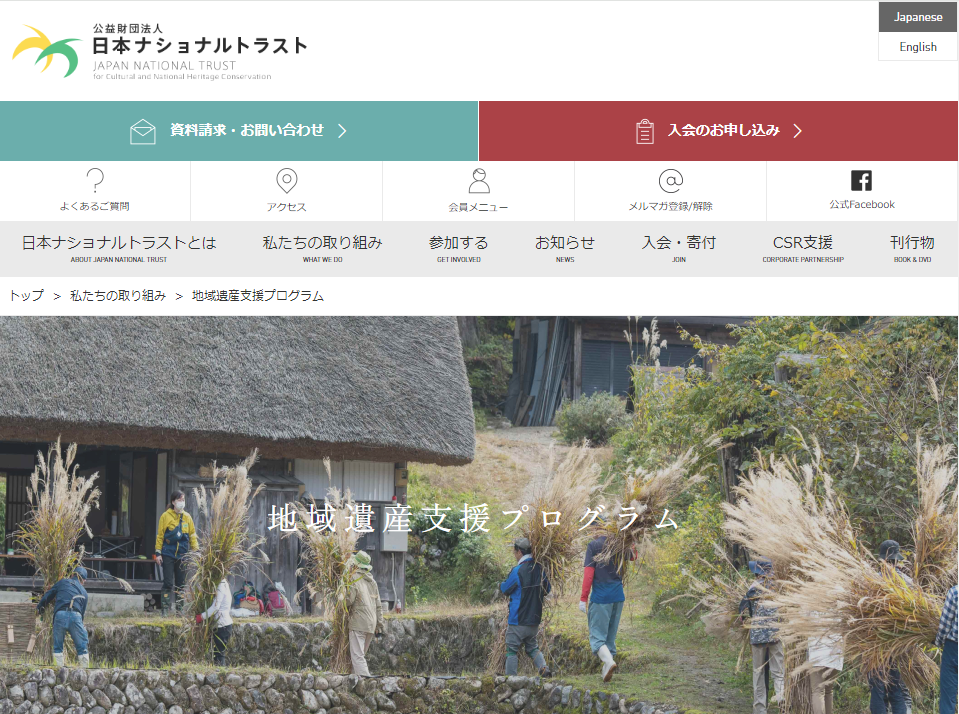Switch to the English language tab

(917, 47)
